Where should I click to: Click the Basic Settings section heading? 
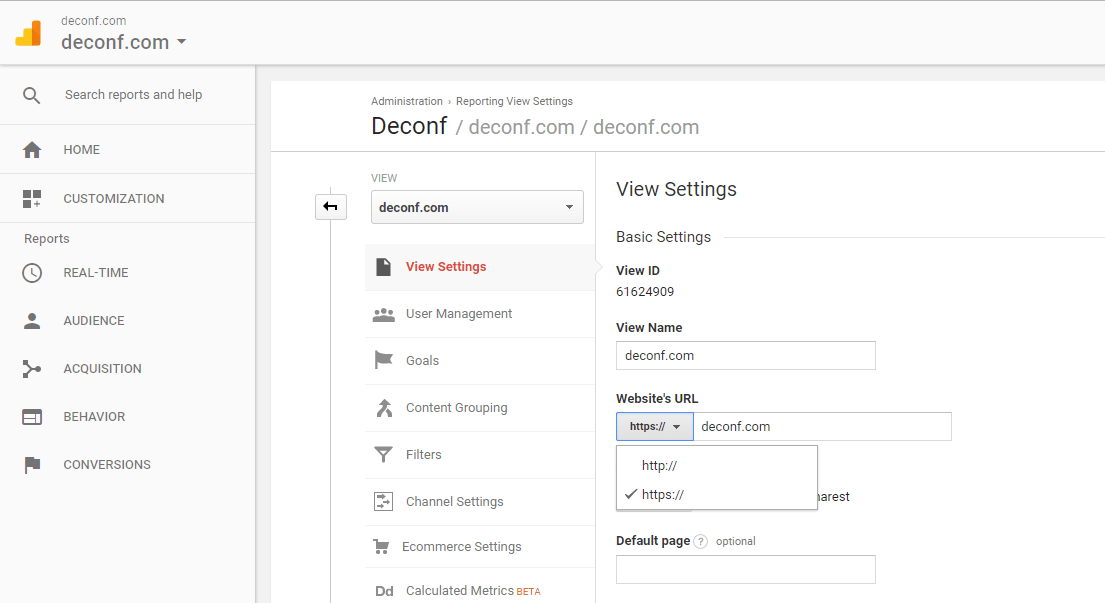663,237
